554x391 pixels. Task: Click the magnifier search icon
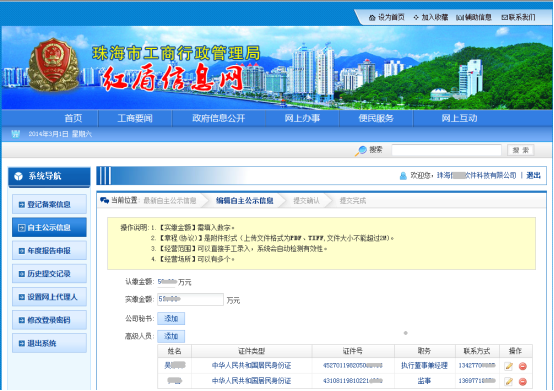pyautogui.click(x=361, y=150)
